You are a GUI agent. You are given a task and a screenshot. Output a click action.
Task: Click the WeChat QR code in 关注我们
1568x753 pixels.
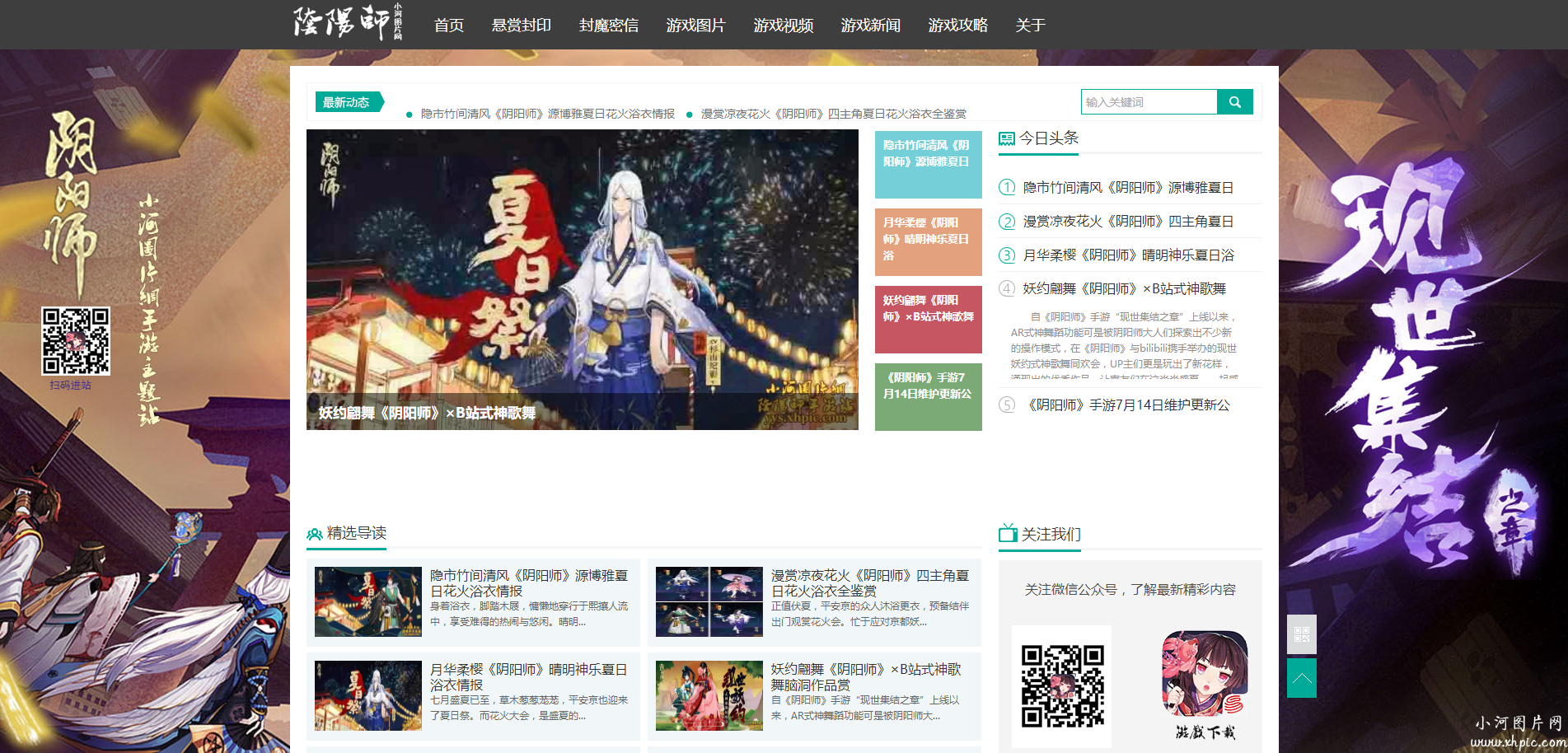[x=1062, y=685]
